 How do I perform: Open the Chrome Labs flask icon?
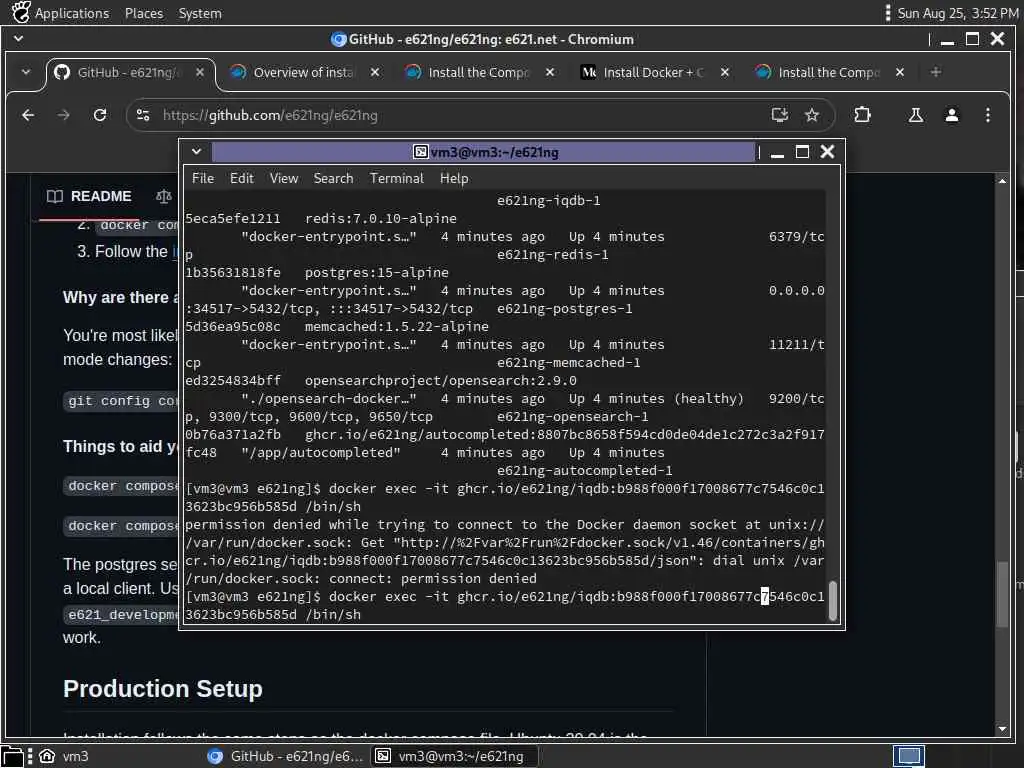pos(916,116)
